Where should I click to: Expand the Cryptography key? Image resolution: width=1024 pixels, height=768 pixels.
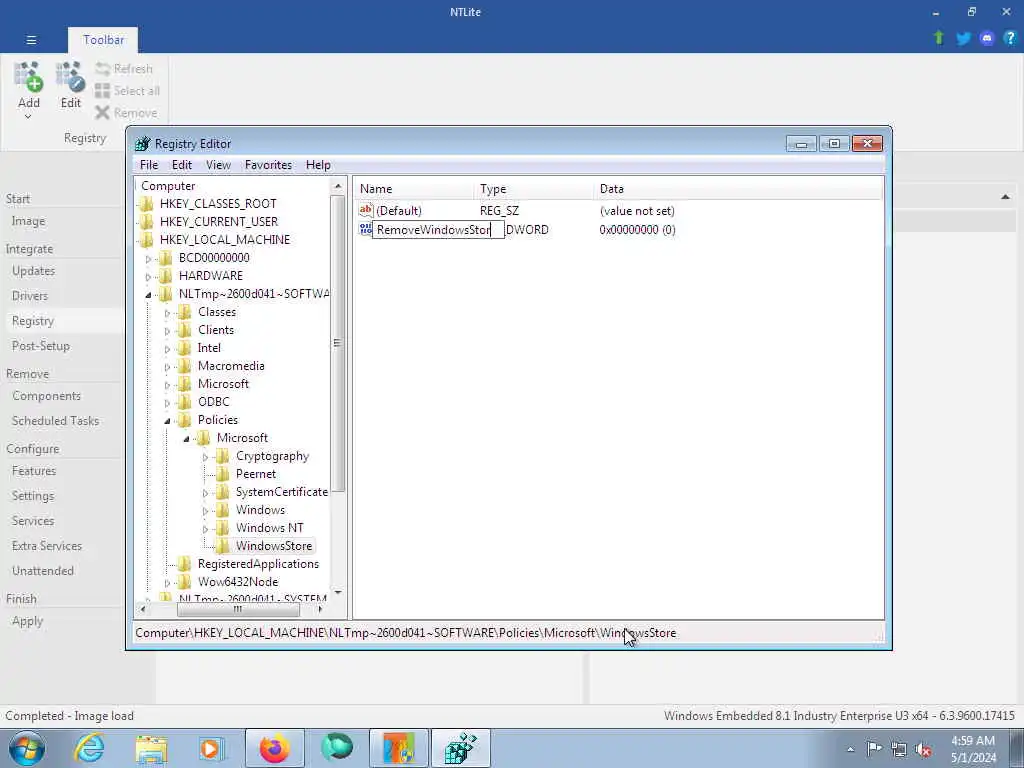(205, 457)
